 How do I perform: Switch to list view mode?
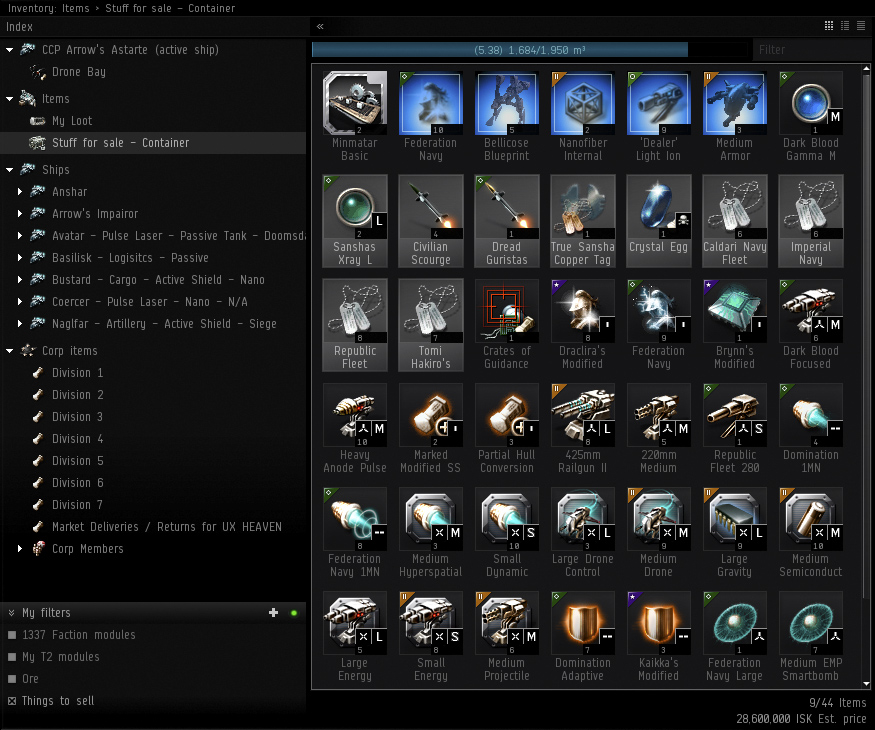[x=861, y=26]
